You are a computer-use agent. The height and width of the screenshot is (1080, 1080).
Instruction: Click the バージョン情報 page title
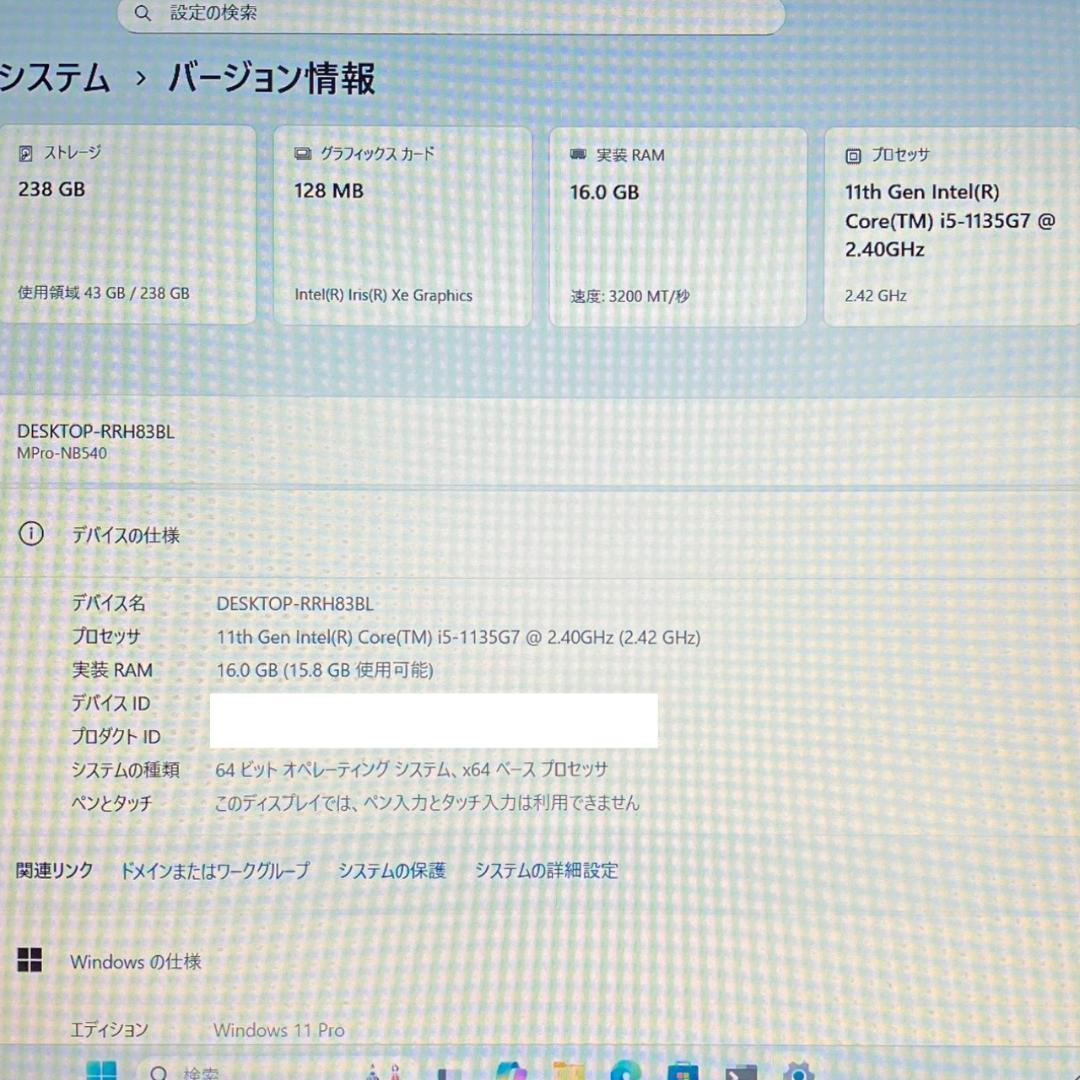point(272,78)
